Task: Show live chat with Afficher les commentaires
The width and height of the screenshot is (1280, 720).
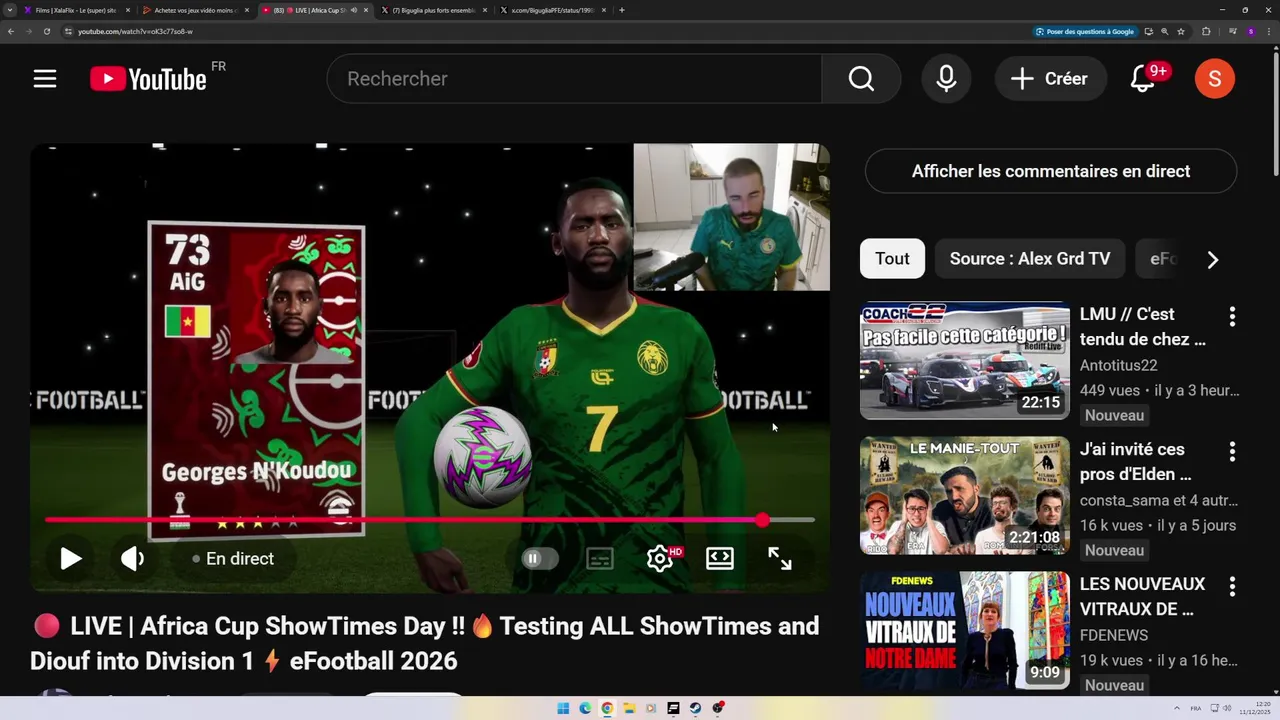Action: 1051,171
